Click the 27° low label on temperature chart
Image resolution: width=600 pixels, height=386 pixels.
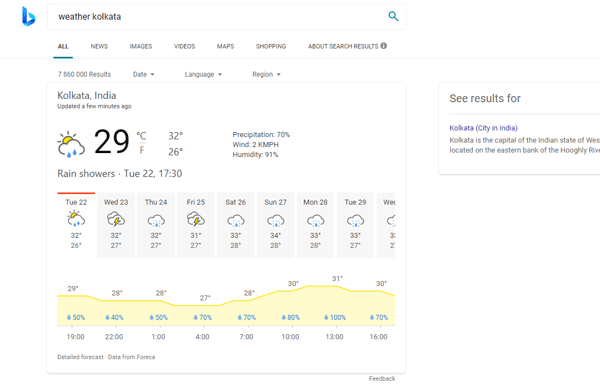(x=205, y=298)
